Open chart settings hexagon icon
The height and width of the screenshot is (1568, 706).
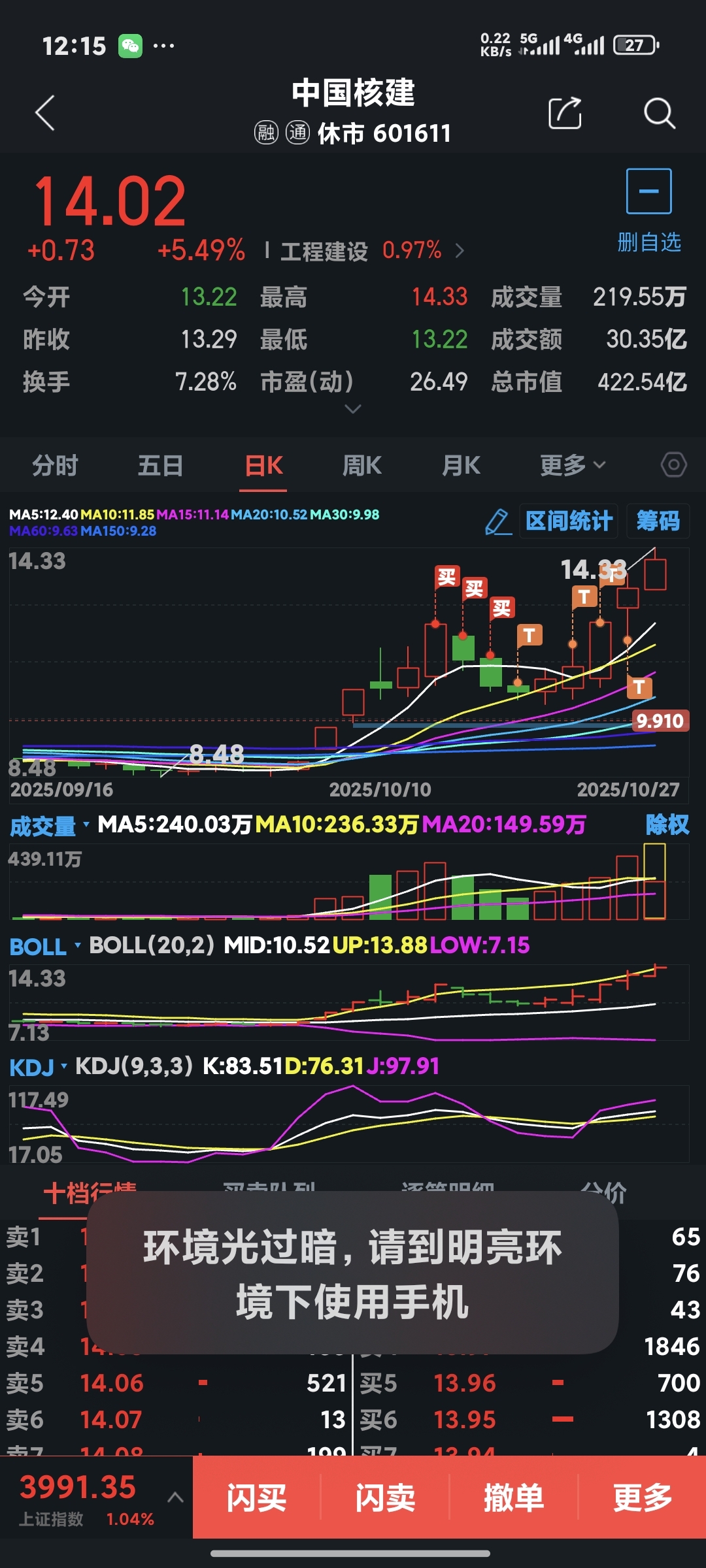point(673,465)
